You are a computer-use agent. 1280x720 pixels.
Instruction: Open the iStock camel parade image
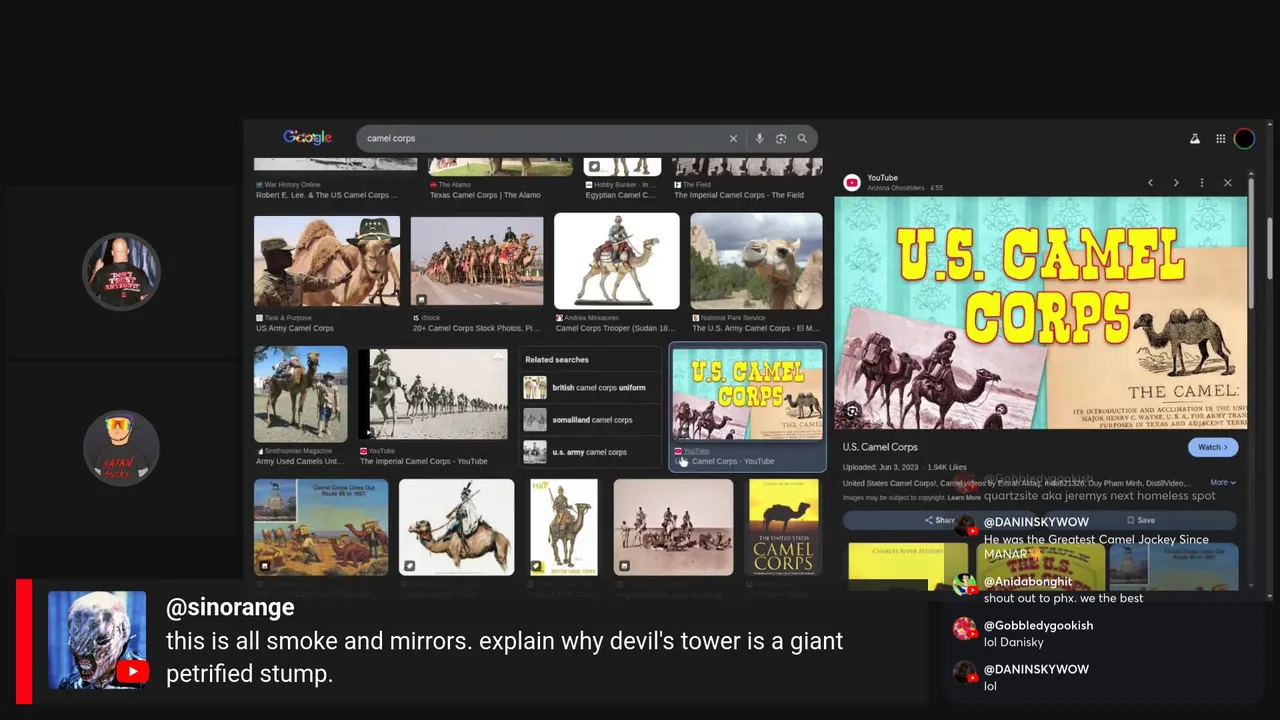(x=477, y=261)
